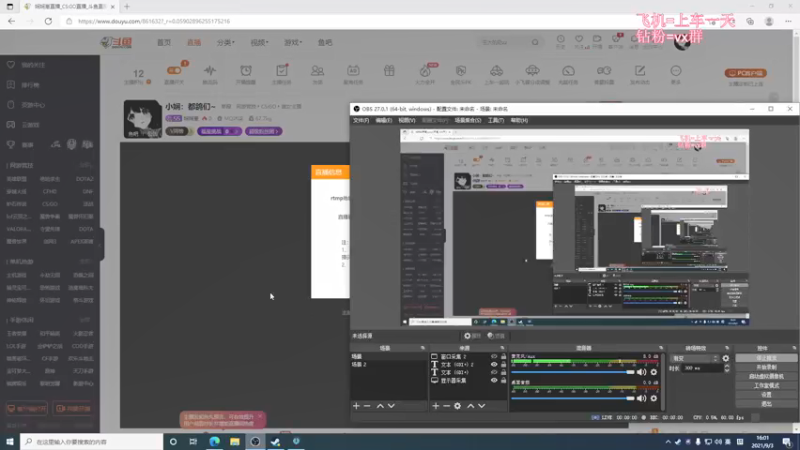Move the selected source up

point(470,406)
